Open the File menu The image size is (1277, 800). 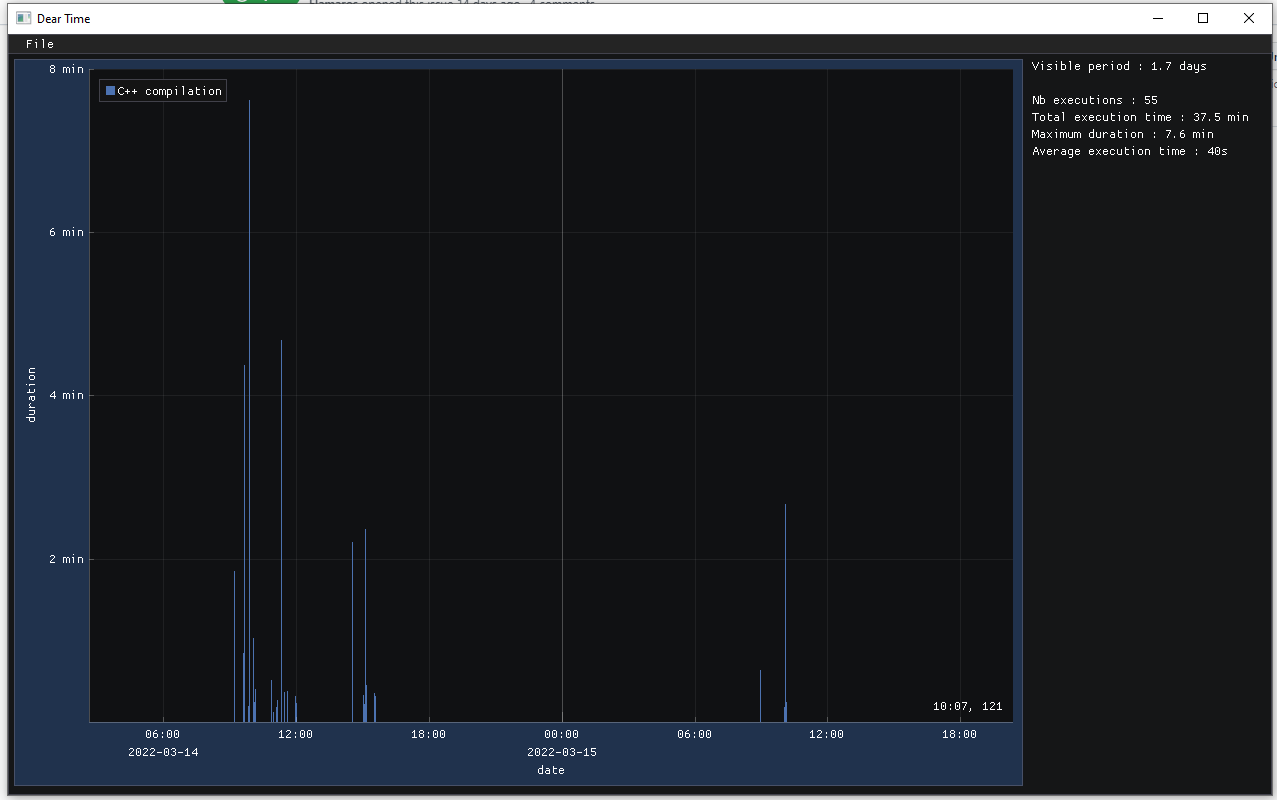pyautogui.click(x=39, y=44)
